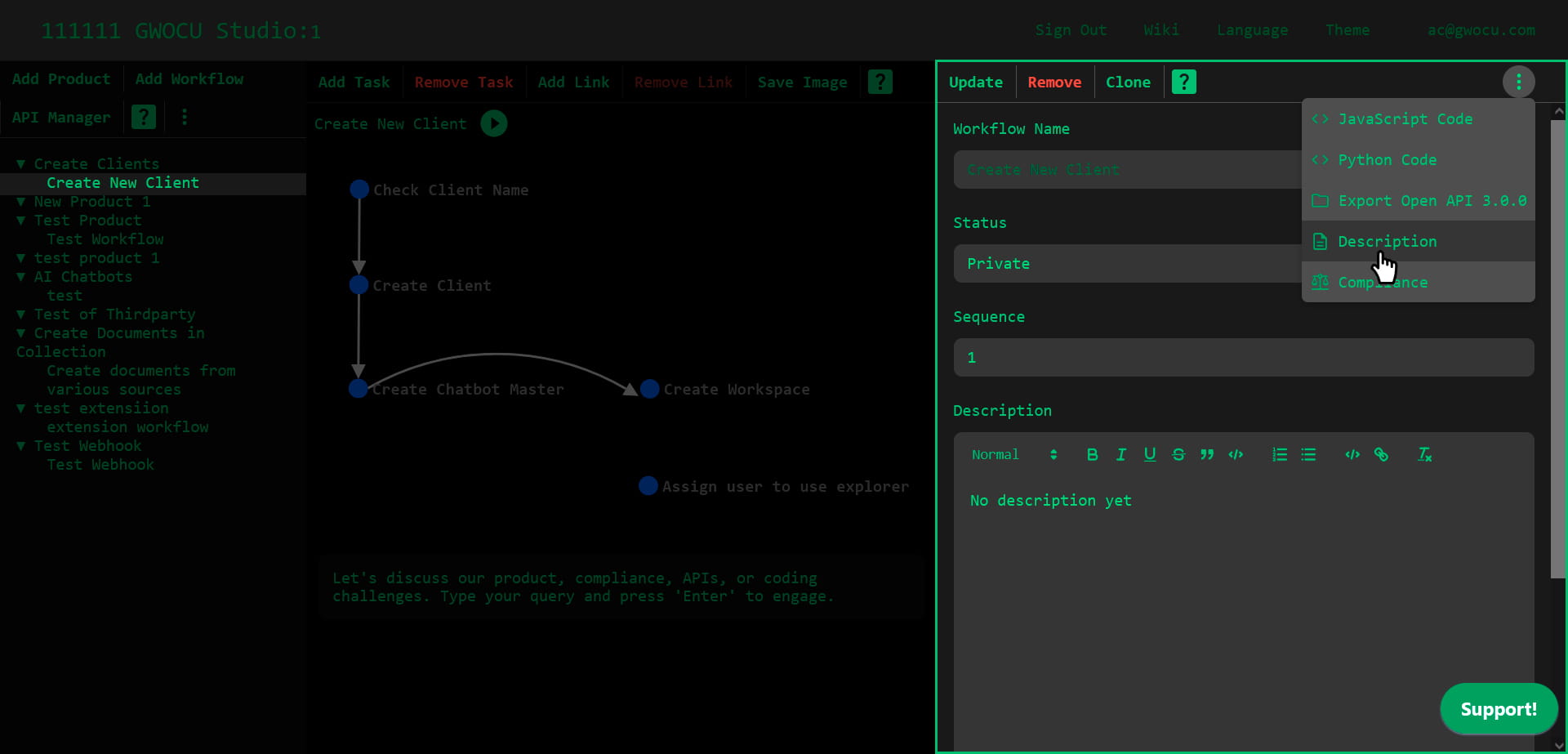Collapse the Test of Thirdparty tree node
Image resolution: width=1568 pixels, height=754 pixels.
coord(21,315)
